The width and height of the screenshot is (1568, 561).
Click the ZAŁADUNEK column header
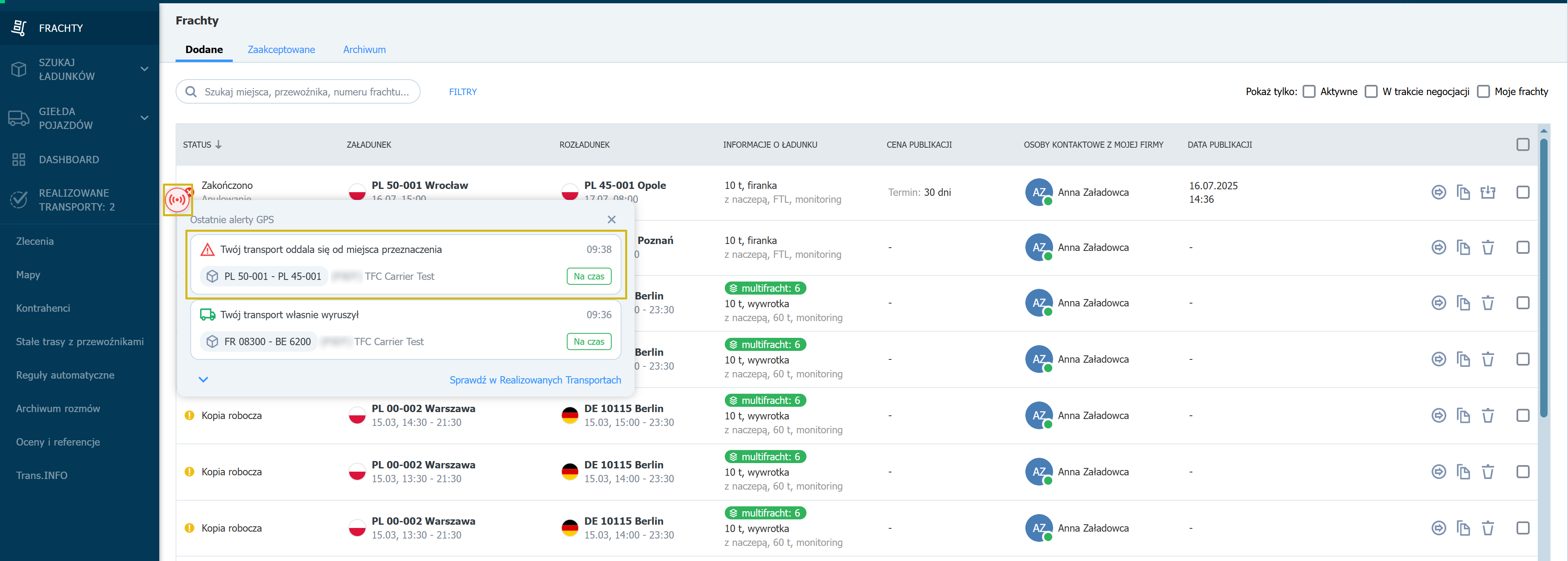click(369, 145)
